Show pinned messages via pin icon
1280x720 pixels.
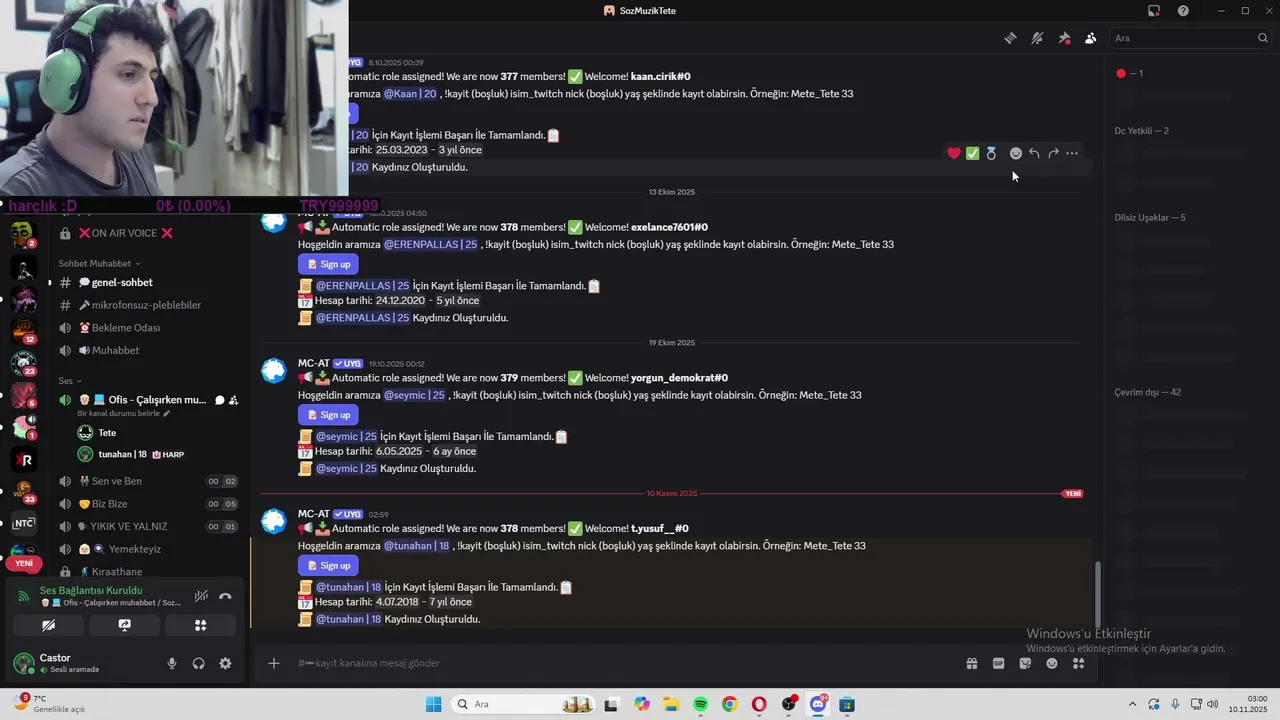(1064, 38)
